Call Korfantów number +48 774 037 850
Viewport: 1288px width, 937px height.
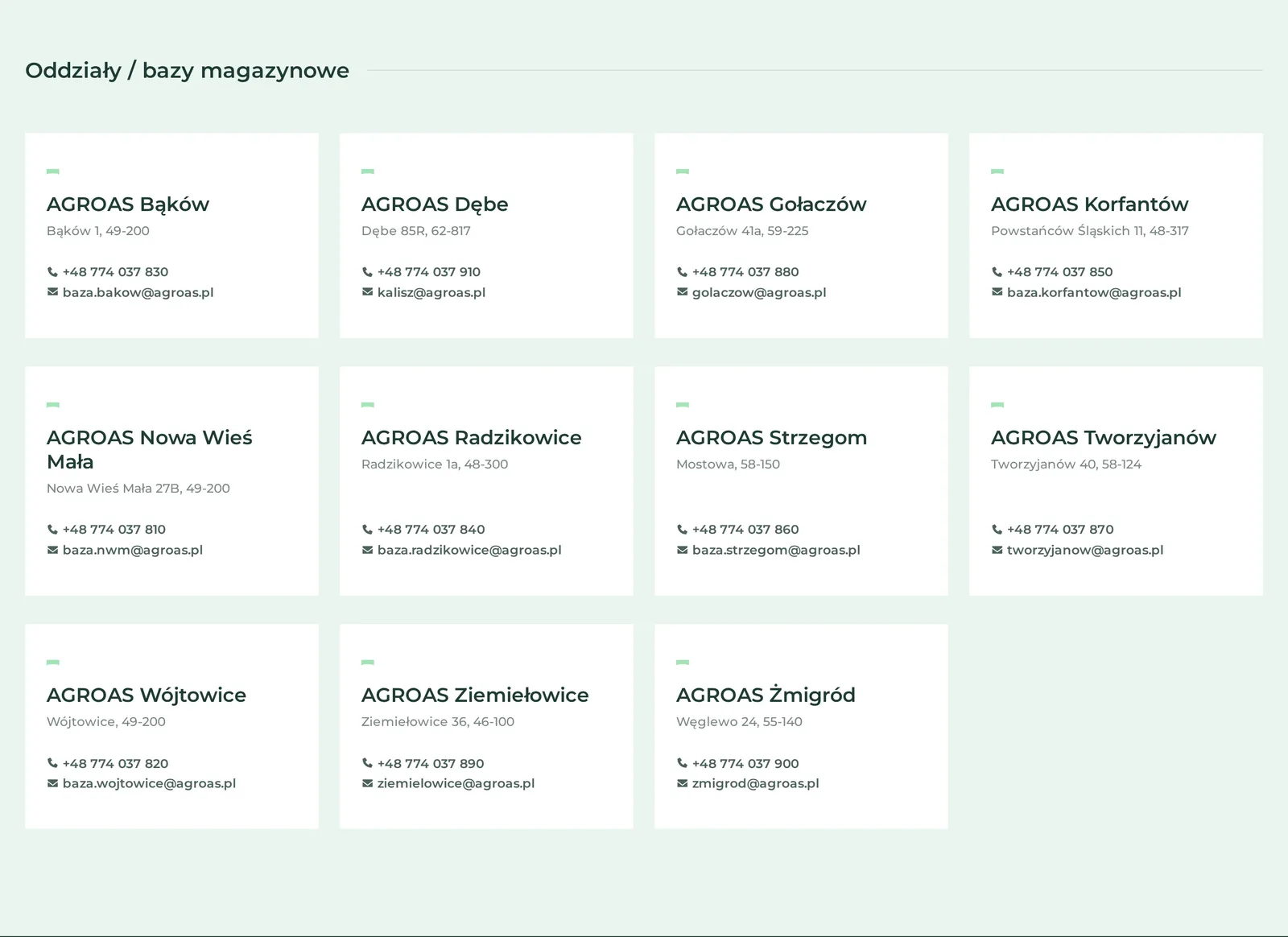[1059, 272]
